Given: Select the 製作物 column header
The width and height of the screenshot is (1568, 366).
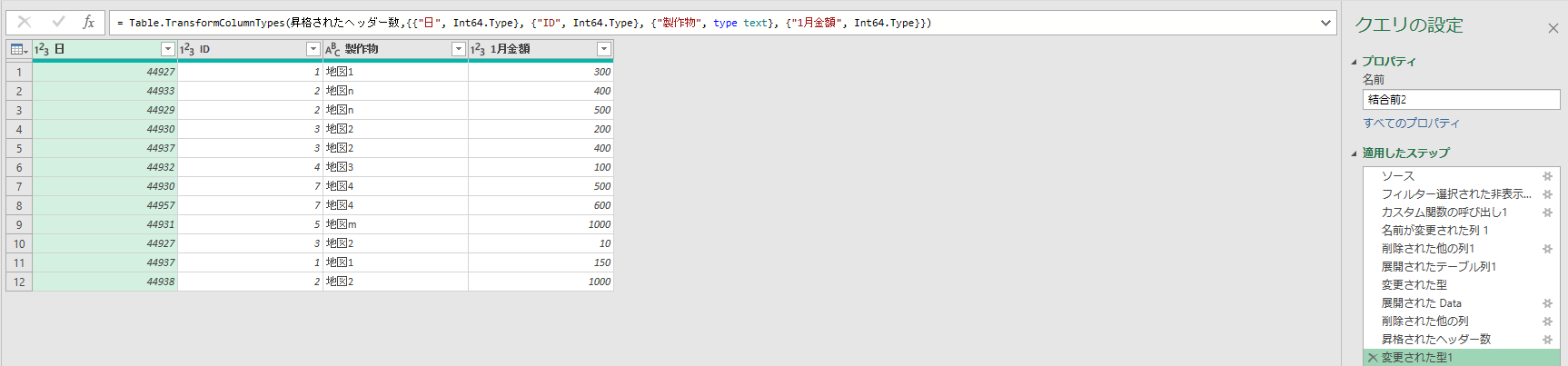Looking at the screenshot, I should click(395, 49).
